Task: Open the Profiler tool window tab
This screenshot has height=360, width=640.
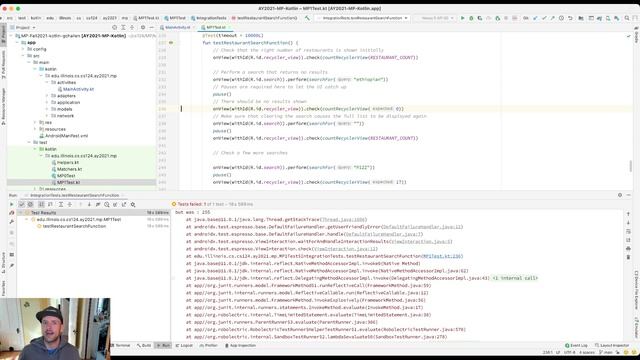Action: pos(209,345)
